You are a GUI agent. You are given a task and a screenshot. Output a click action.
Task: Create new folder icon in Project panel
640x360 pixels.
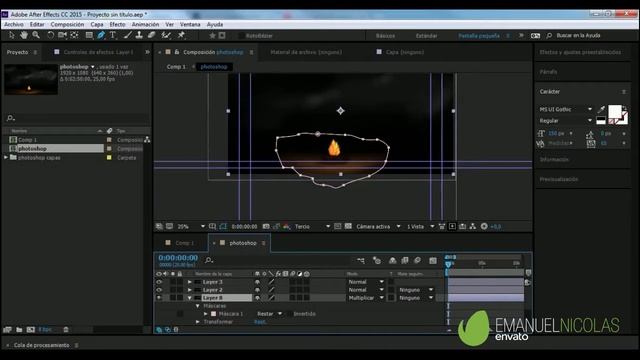19,329
